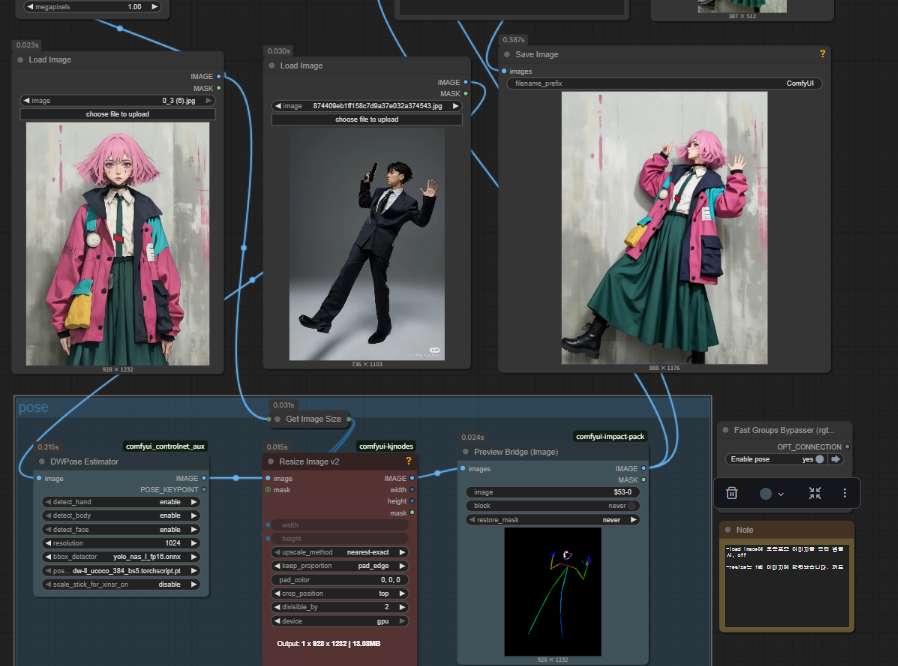Toggle the Enable pose switch

820,459
